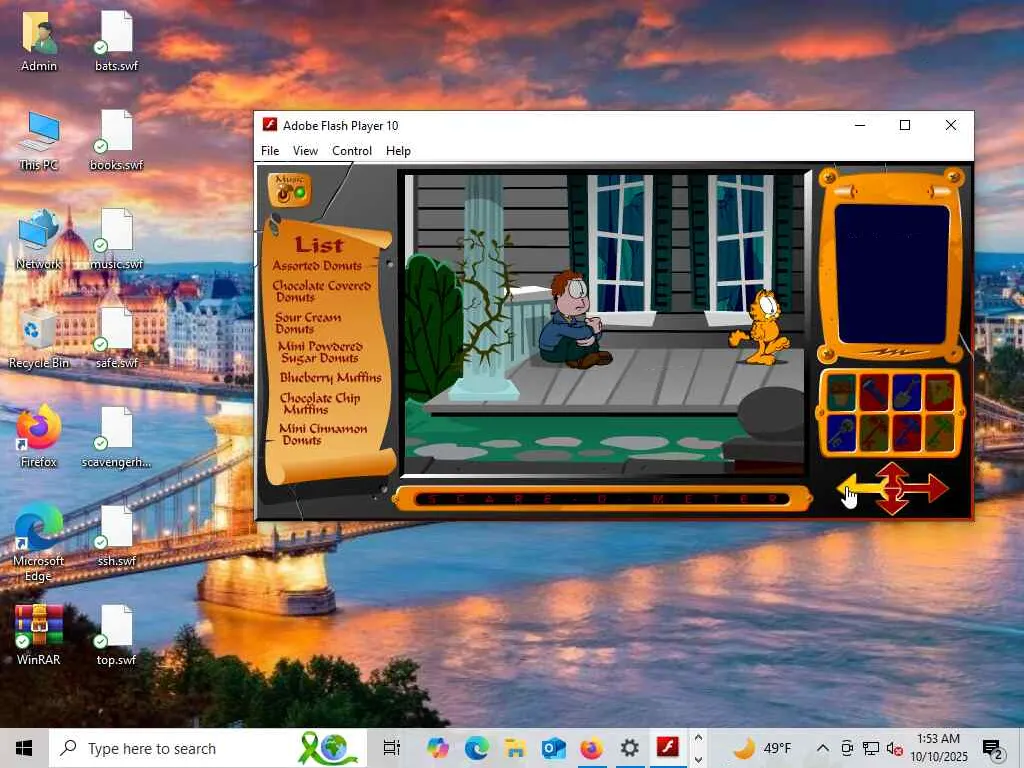
Task: Open the View menu in Flash Player
Action: 305,151
